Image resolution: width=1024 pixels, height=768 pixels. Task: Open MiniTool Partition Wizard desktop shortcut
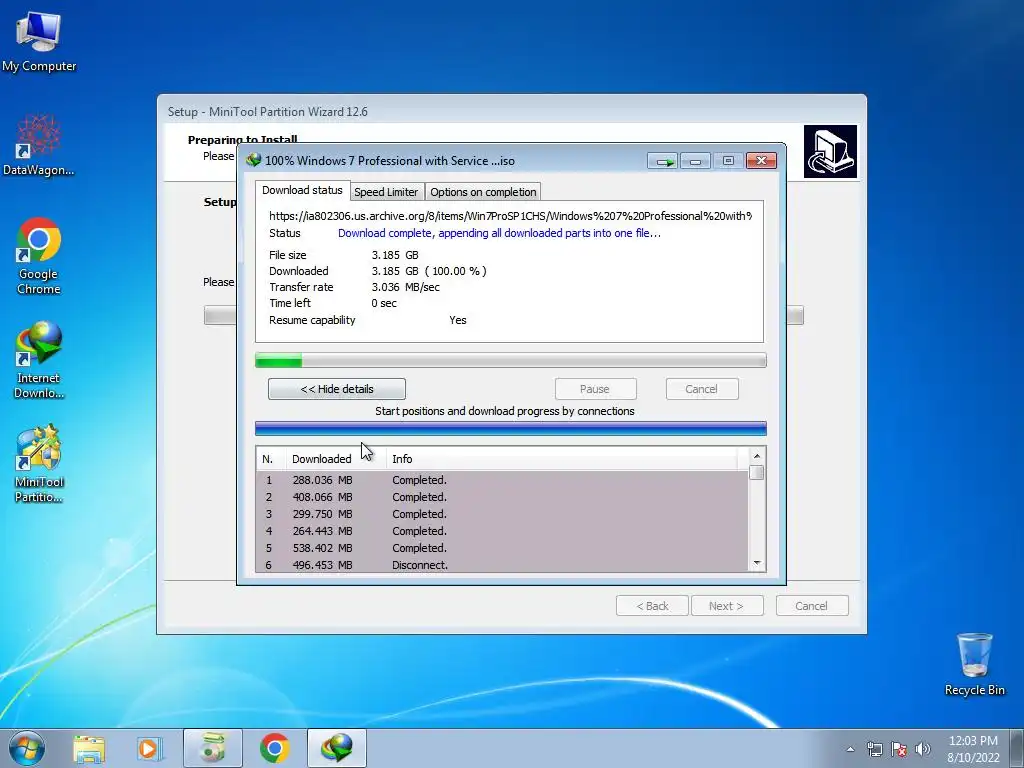coord(39,463)
